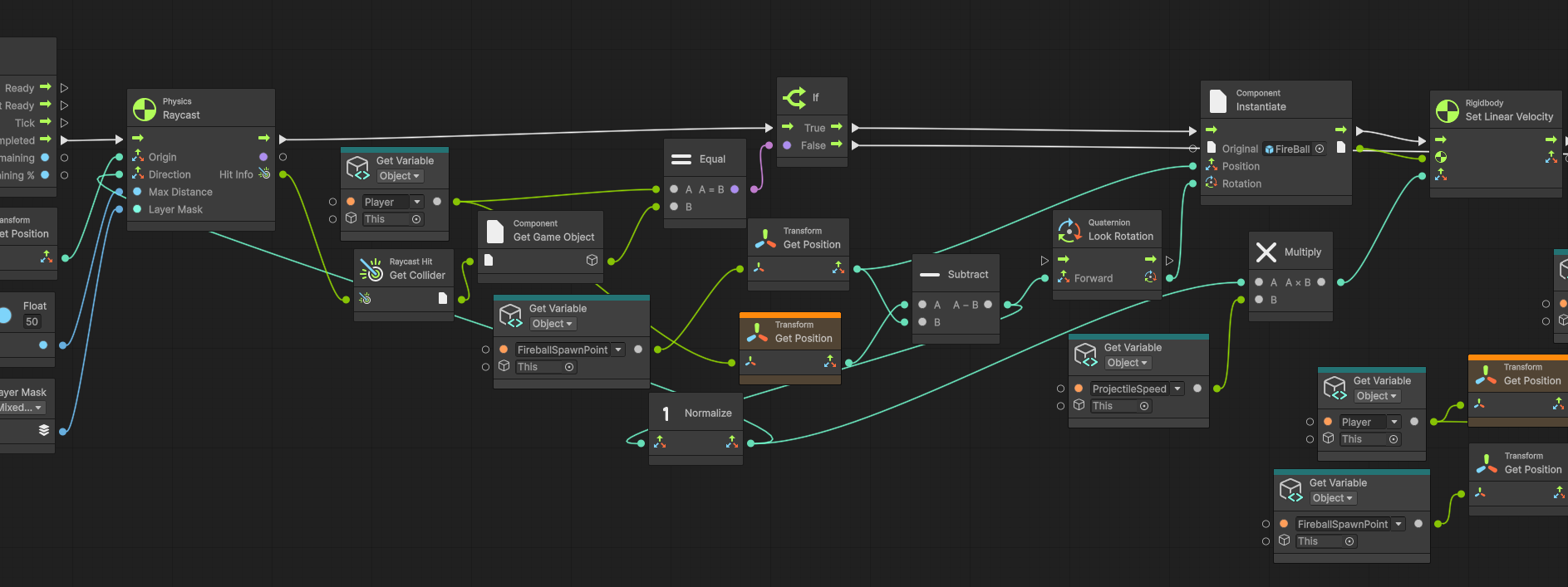Click the Original input label on Instantiate
This screenshot has width=1568, height=587.
(1240, 149)
